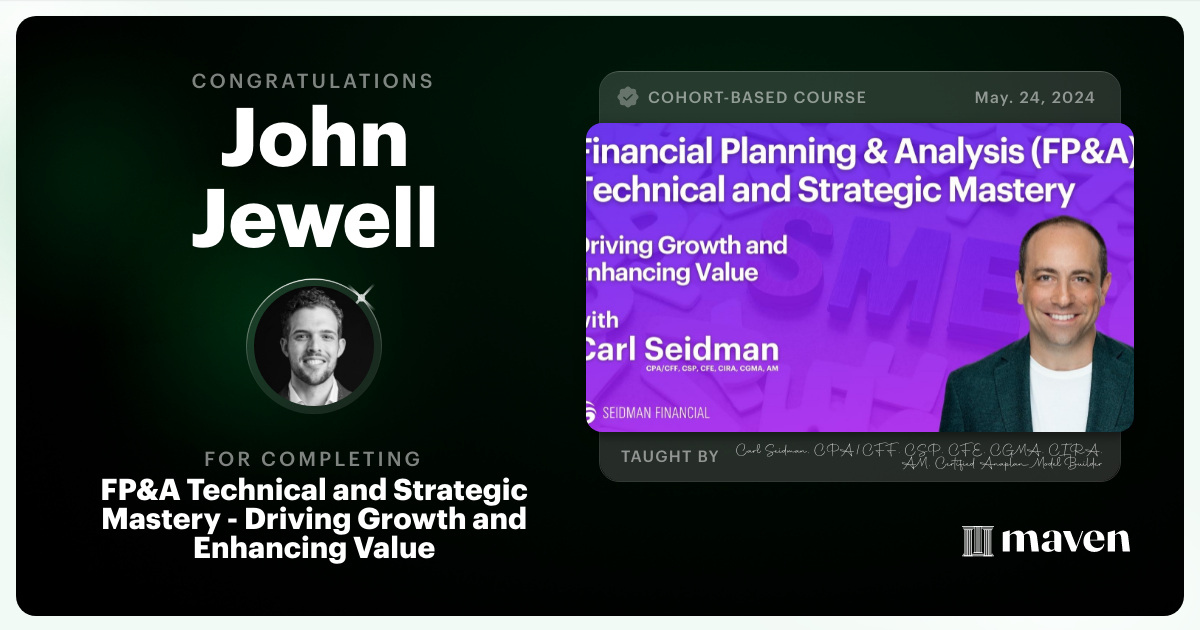Viewport: 1200px width, 630px height.
Task: Click John Jewell's circular profile photo
Action: (x=314, y=344)
